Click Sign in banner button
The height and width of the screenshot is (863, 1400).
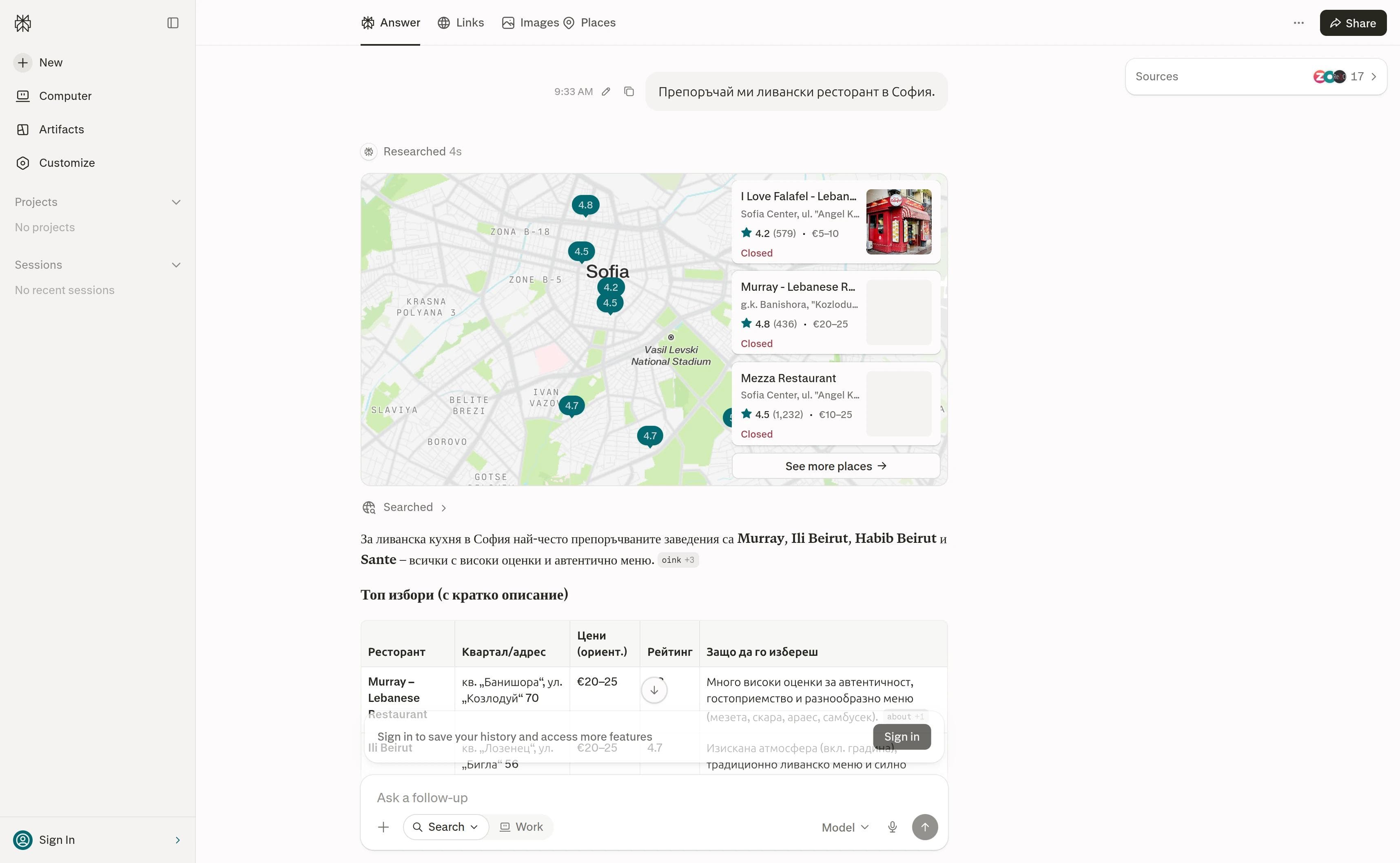pyautogui.click(x=902, y=737)
